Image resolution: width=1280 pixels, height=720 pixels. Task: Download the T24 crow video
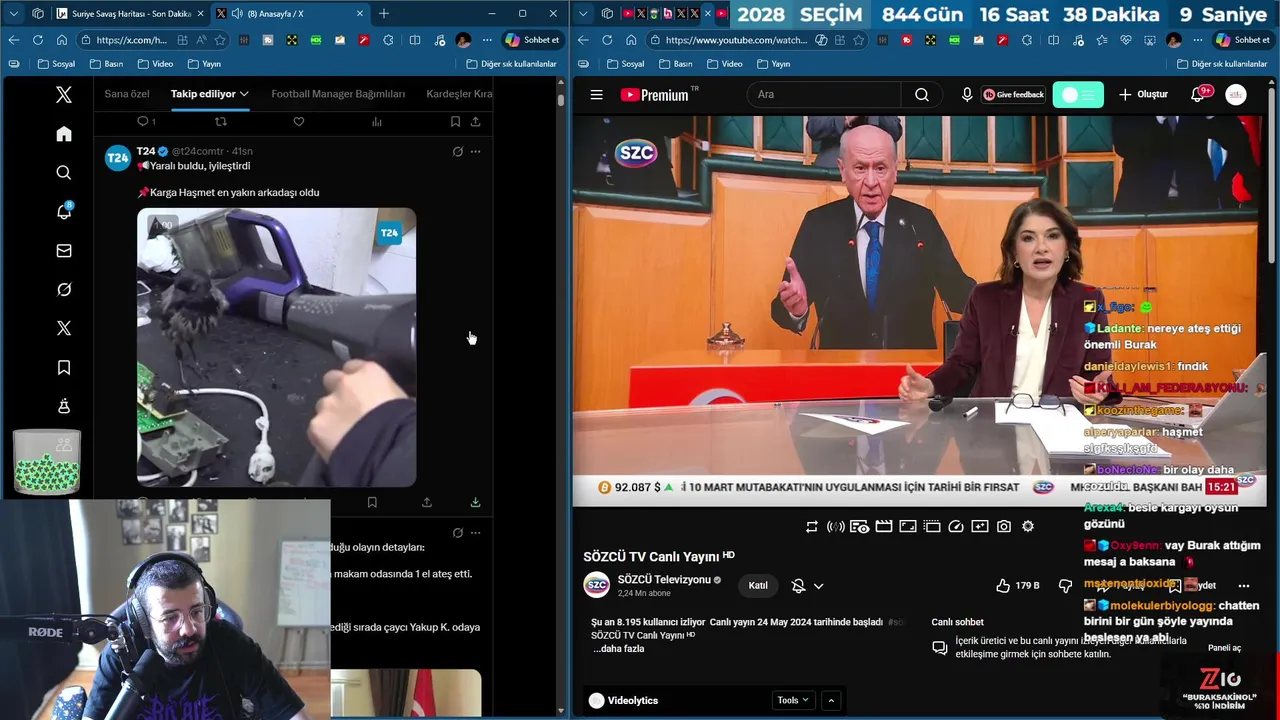pyautogui.click(x=475, y=502)
